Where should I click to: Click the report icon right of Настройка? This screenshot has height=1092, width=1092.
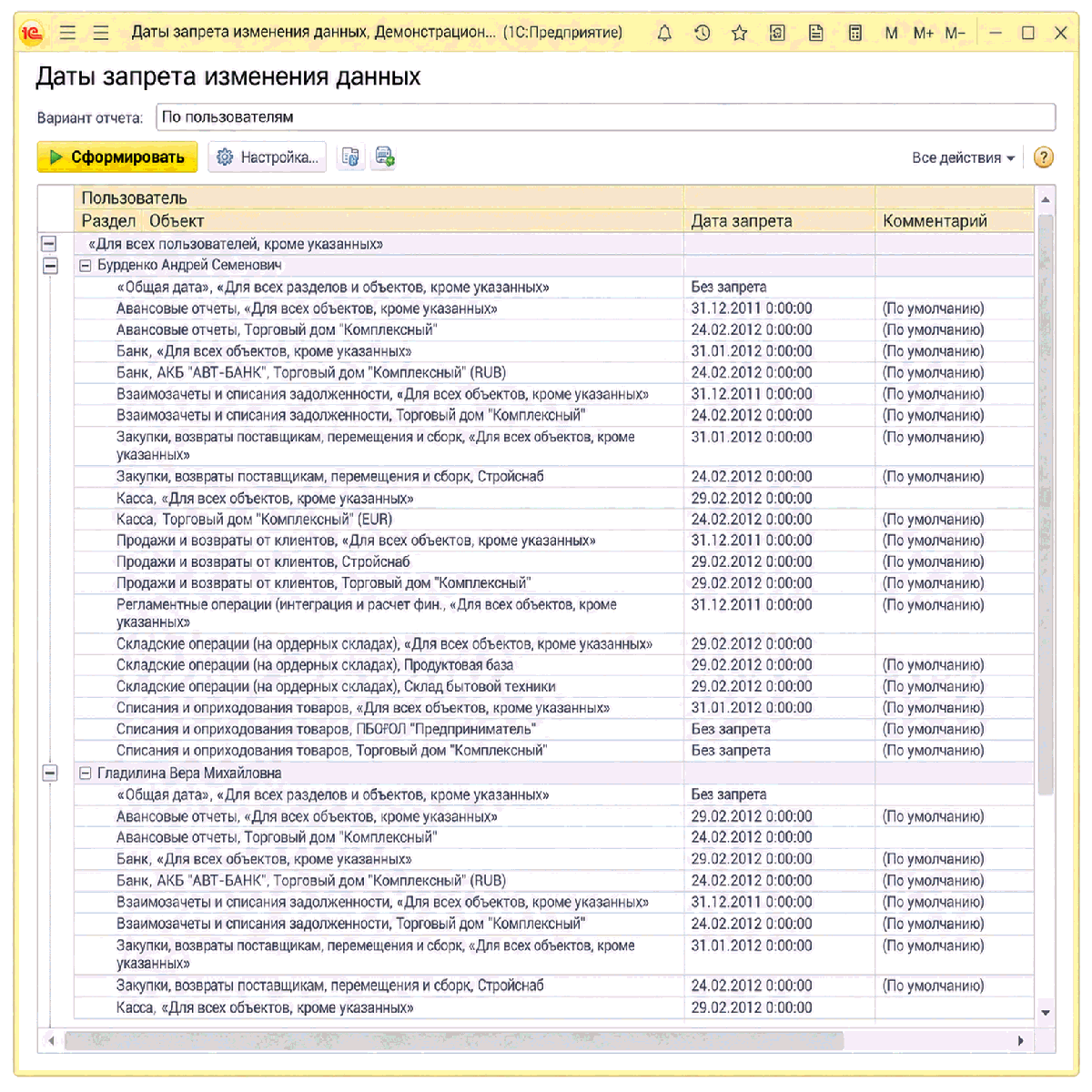coord(350,157)
